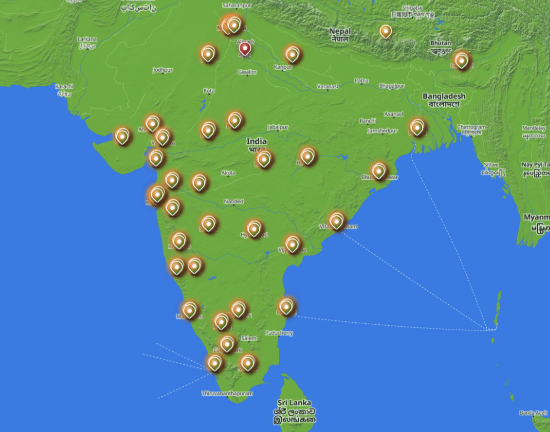
Task: Click the Saharanpur city label
Action: click(237, 6)
